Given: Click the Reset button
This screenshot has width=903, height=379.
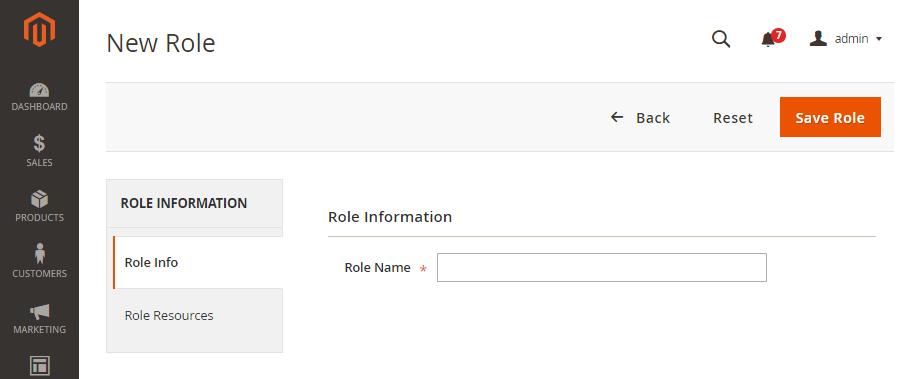Looking at the screenshot, I should [x=733, y=118].
